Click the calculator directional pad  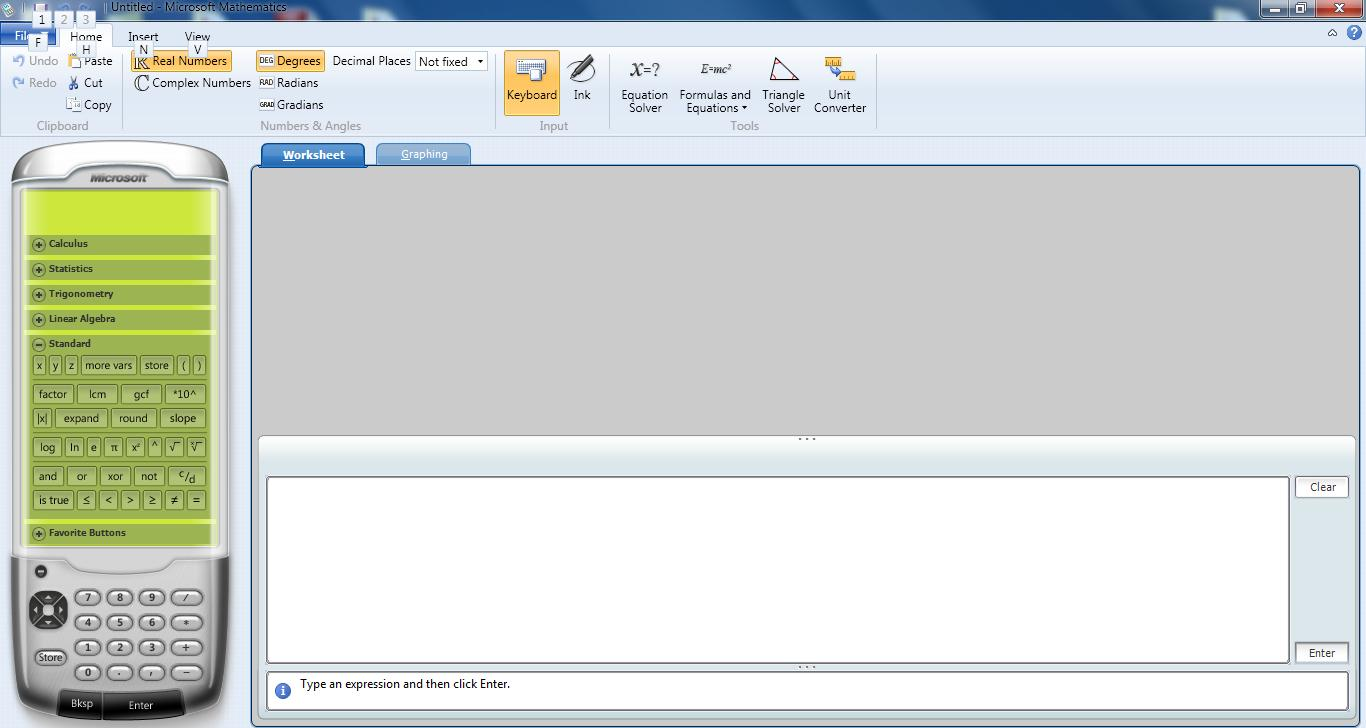tap(48, 609)
